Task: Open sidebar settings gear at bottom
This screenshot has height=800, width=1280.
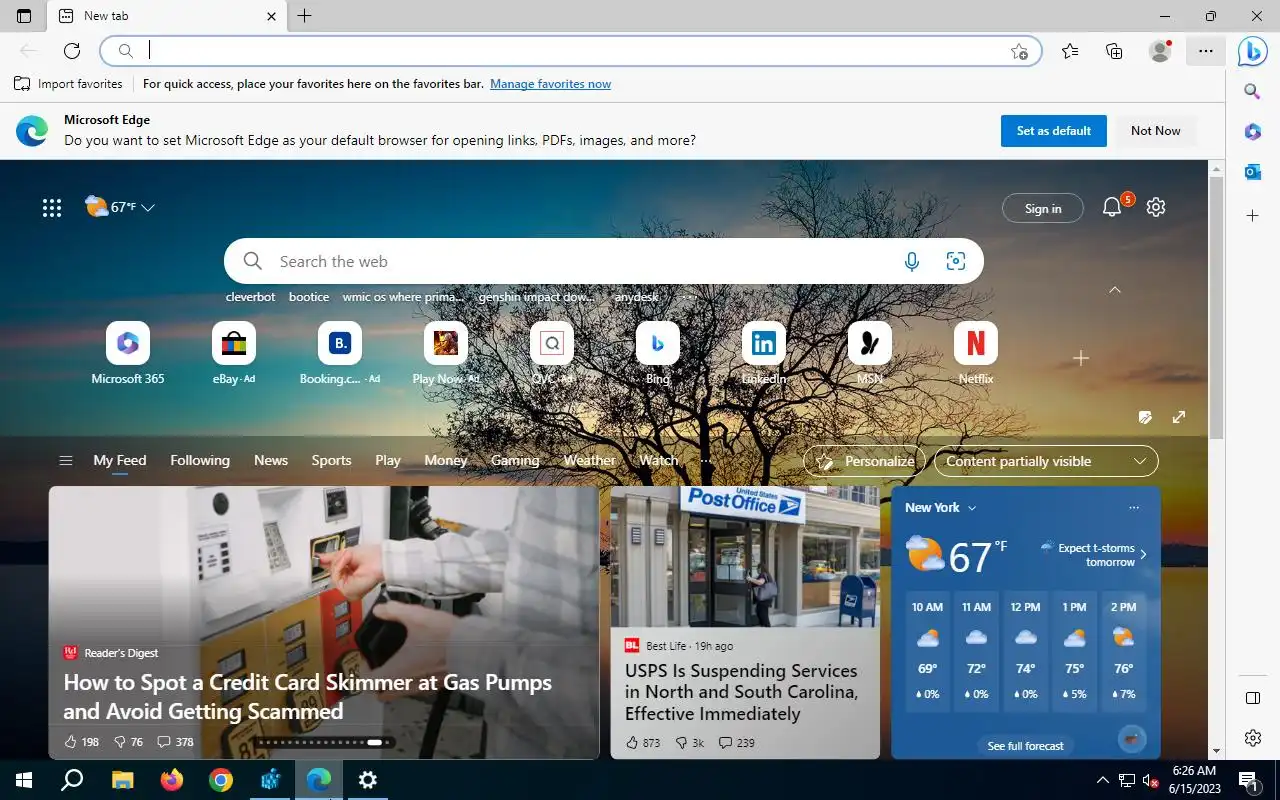Action: pyautogui.click(x=1252, y=738)
